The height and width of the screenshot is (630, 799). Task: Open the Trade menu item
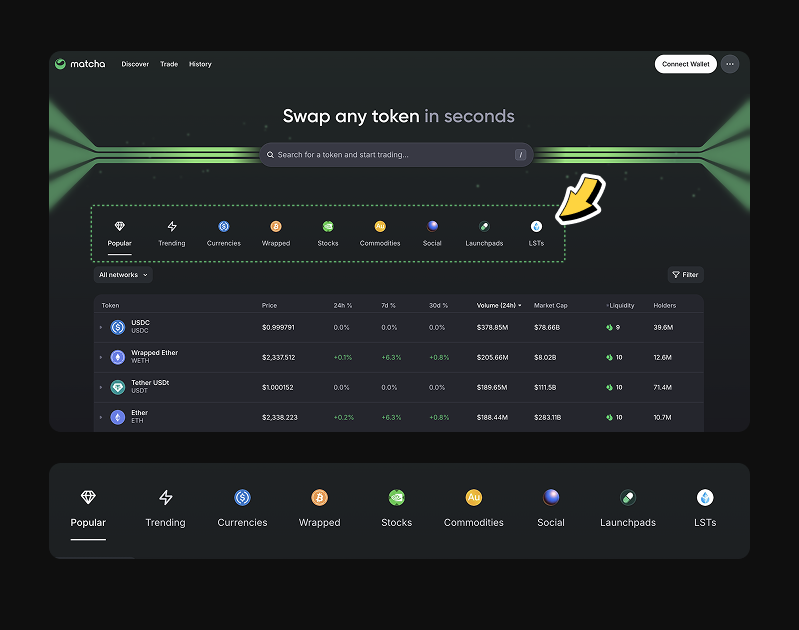click(x=169, y=64)
